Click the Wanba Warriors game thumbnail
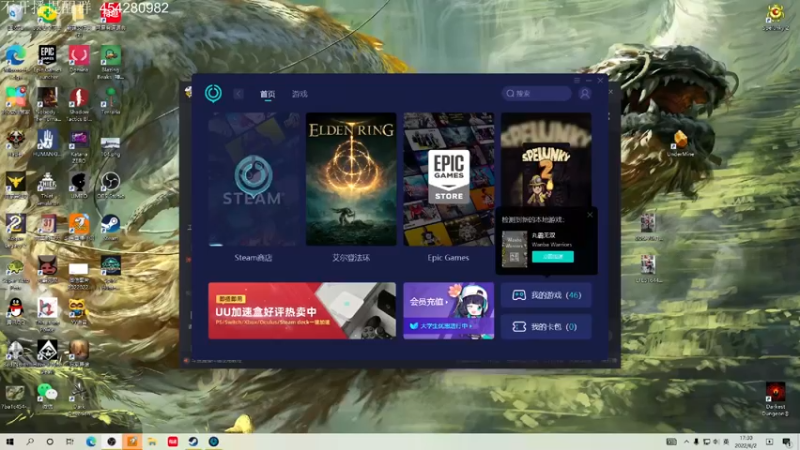 point(514,249)
